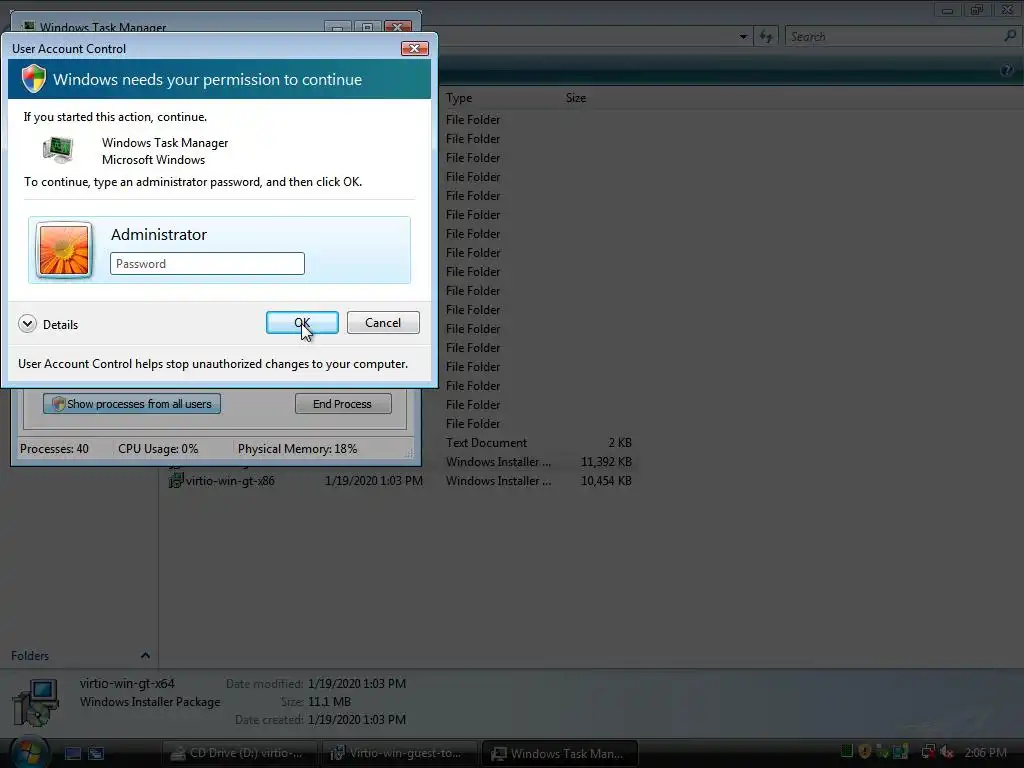This screenshot has height=768, width=1024.
Task: Click the 2:06 PM taskbar clock
Action: 985,753
